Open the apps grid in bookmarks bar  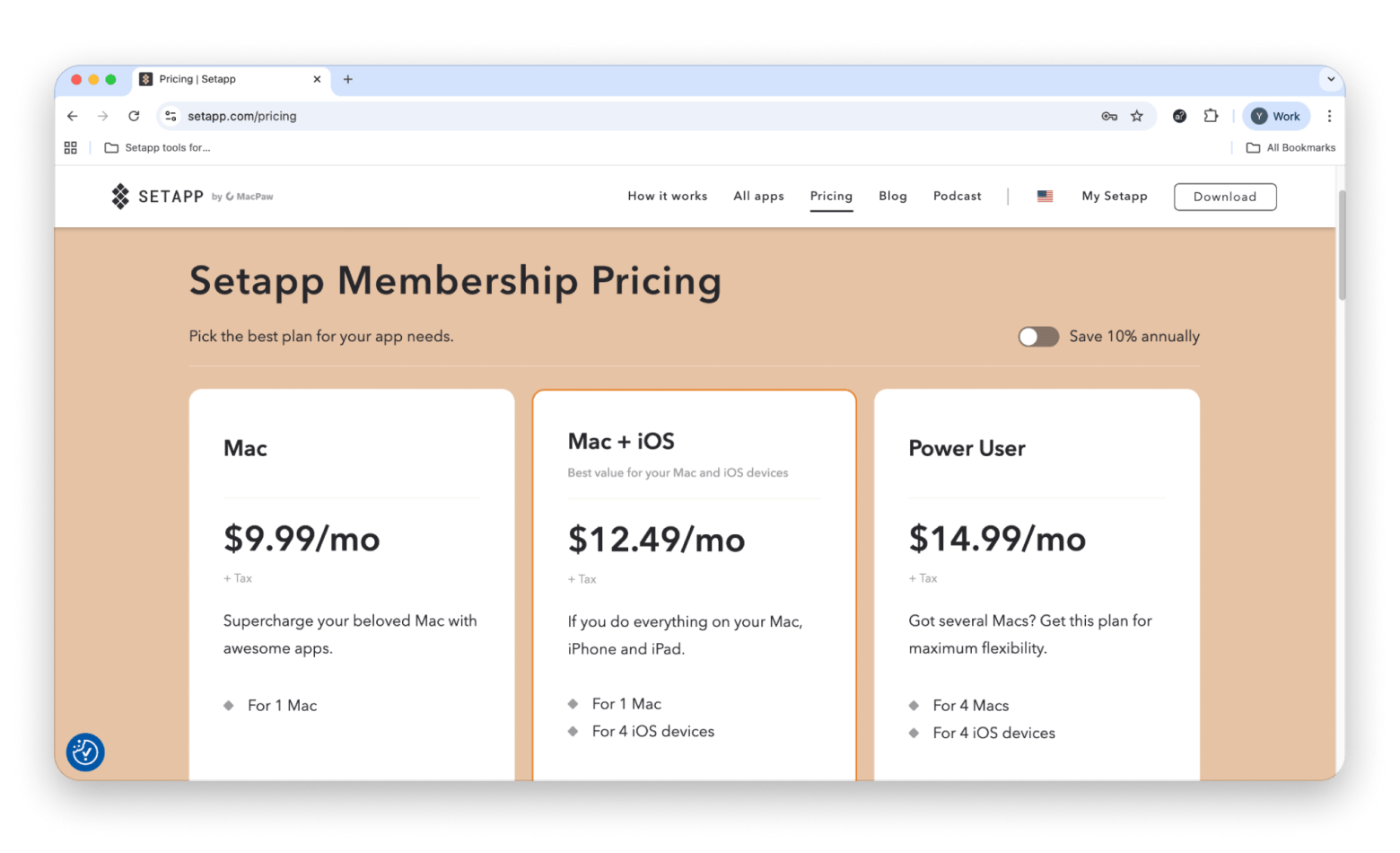click(71, 147)
